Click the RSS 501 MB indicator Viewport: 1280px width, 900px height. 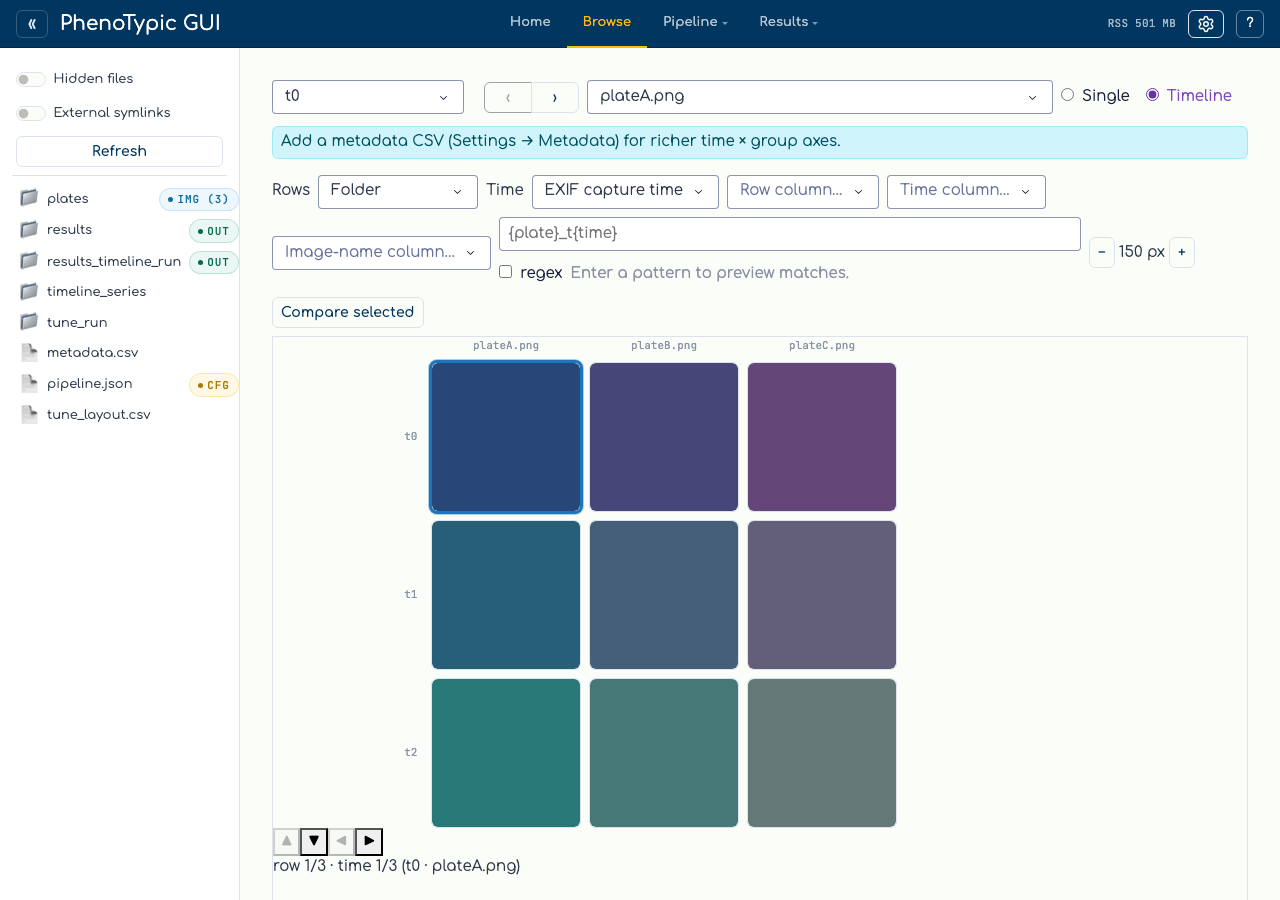[x=1142, y=24]
